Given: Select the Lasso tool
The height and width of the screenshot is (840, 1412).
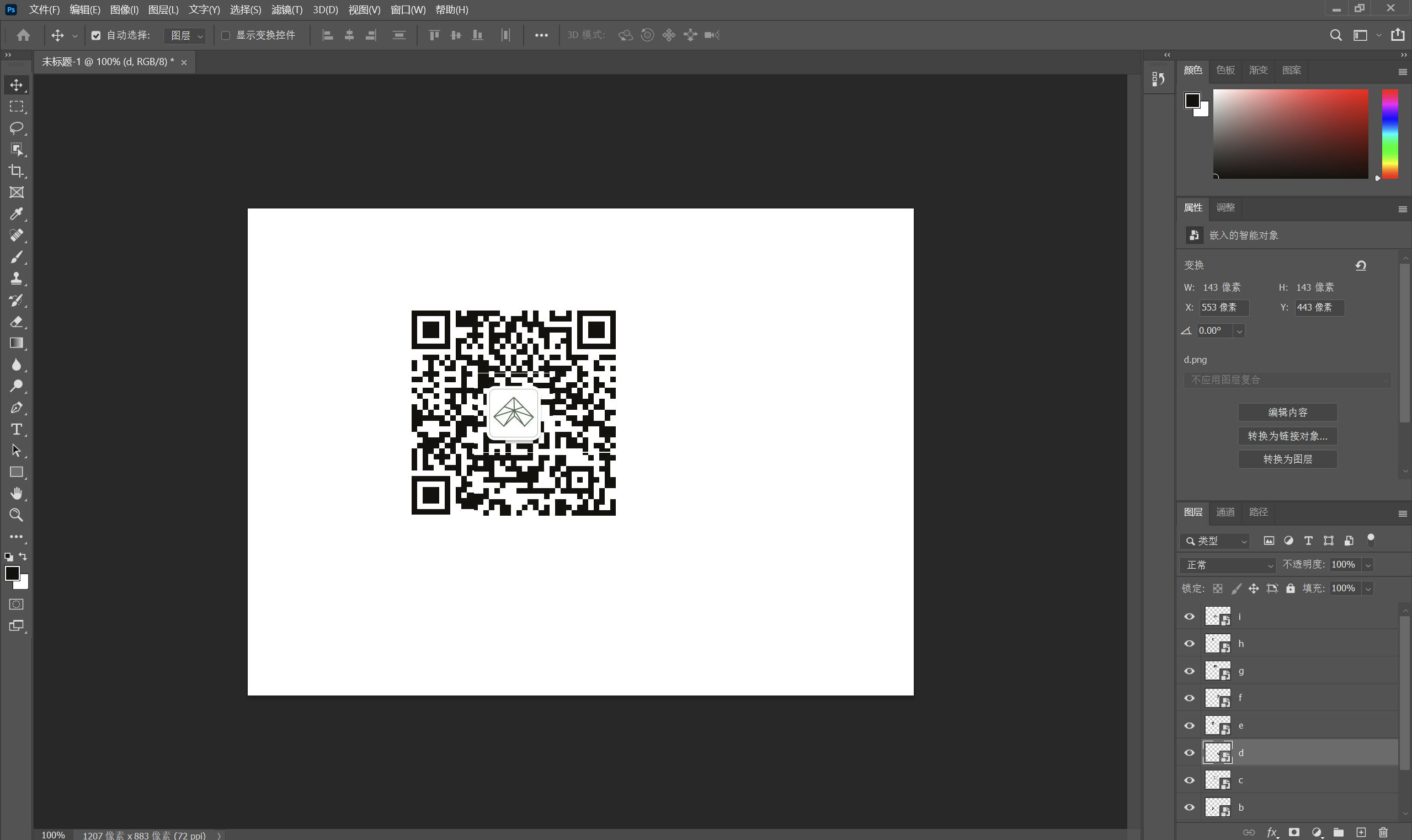Looking at the screenshot, I should 17,128.
